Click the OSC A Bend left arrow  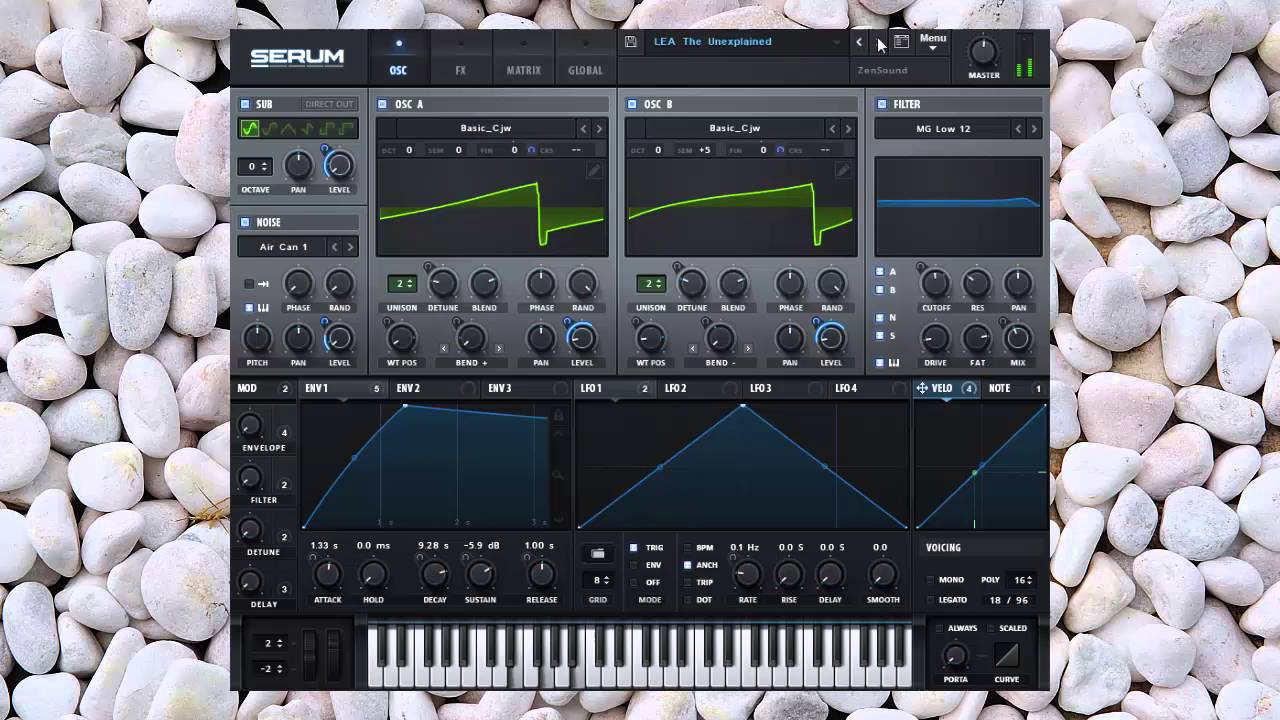tap(444, 349)
